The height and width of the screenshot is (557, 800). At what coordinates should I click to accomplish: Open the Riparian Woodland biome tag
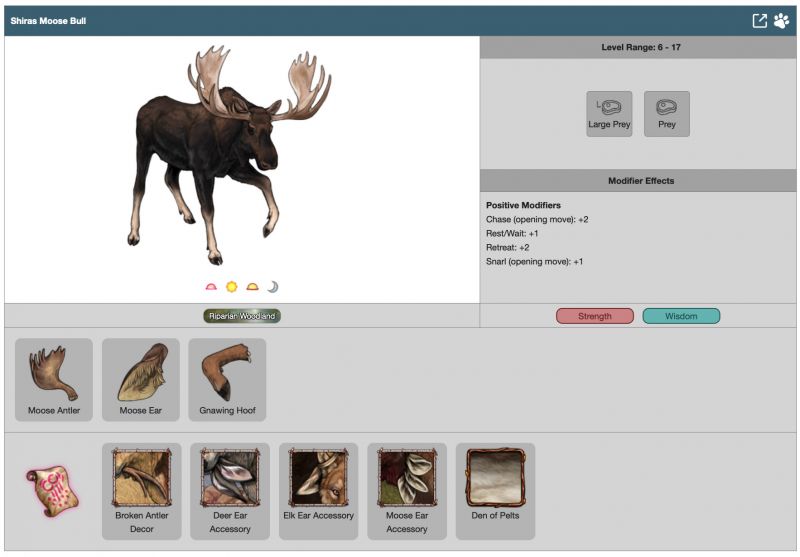point(242,316)
